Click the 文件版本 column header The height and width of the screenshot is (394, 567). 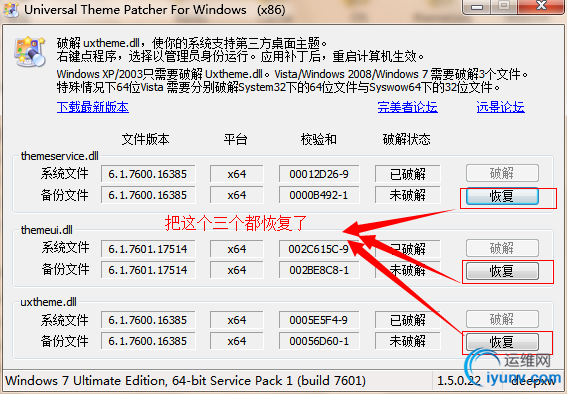[x=145, y=139]
